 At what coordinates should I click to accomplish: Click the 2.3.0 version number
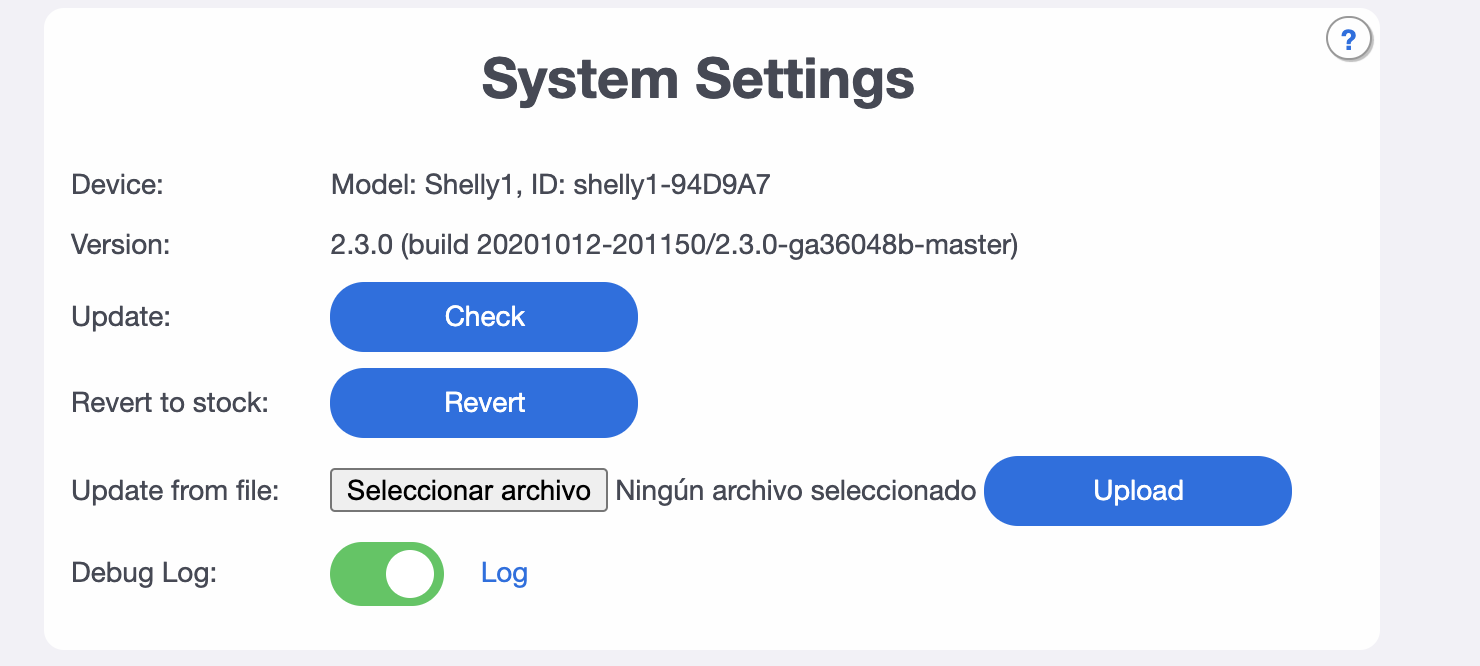[362, 245]
